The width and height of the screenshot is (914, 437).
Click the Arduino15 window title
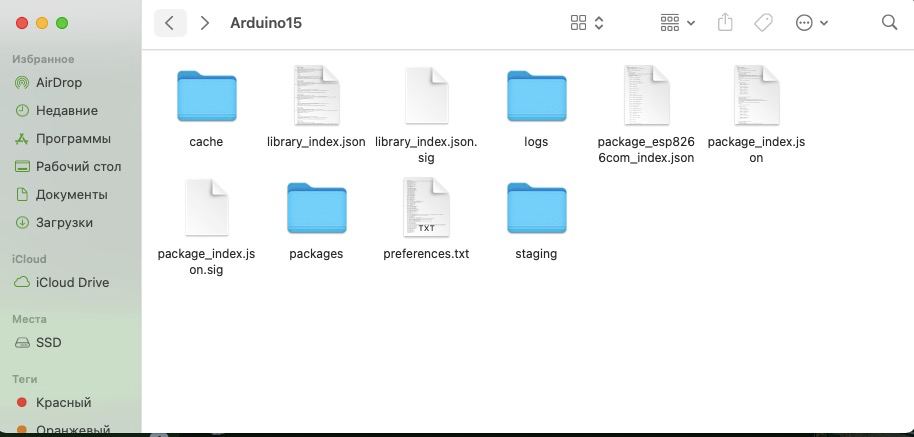(266, 23)
